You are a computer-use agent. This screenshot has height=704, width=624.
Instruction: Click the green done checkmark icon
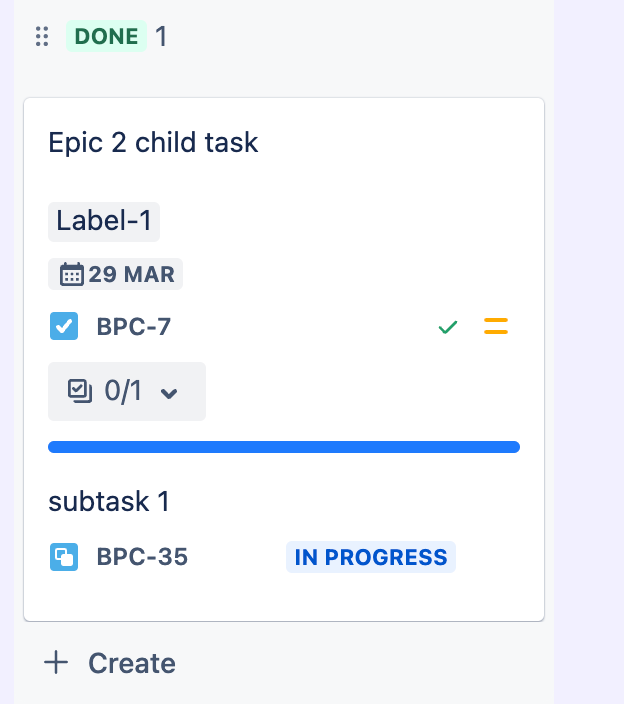[448, 327]
